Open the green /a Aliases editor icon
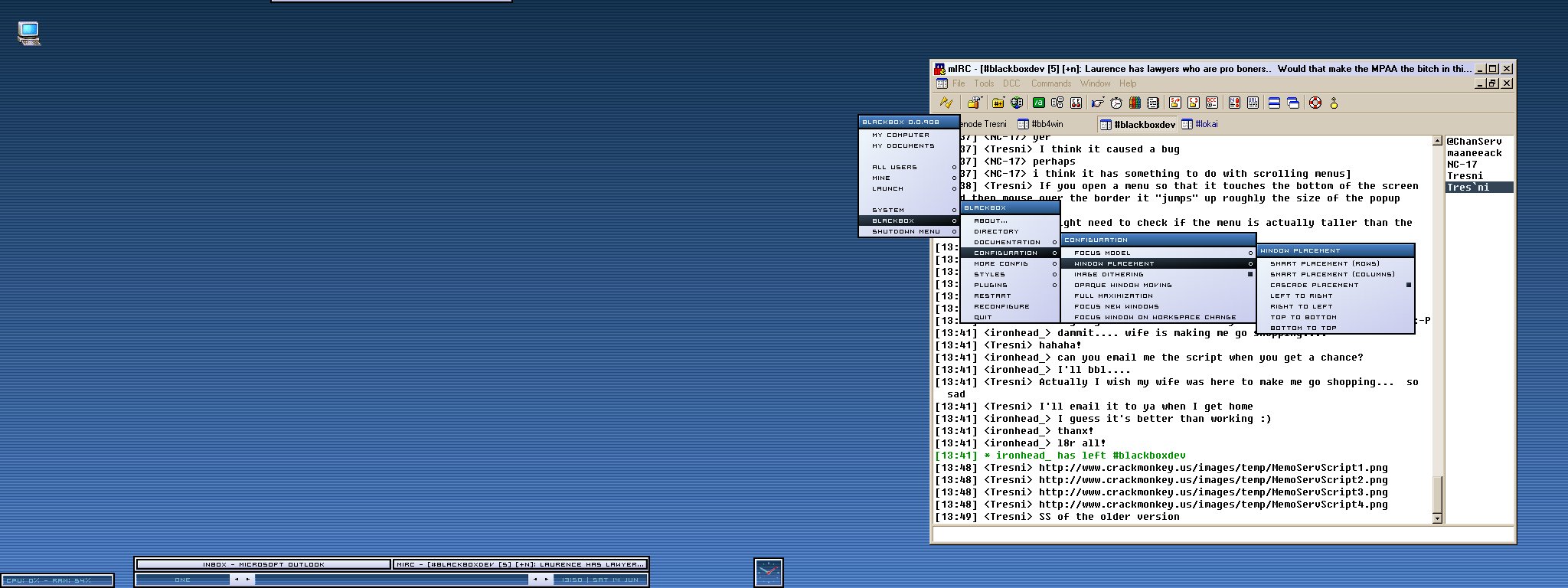The width and height of the screenshot is (1568, 588). pyautogui.click(x=1039, y=103)
